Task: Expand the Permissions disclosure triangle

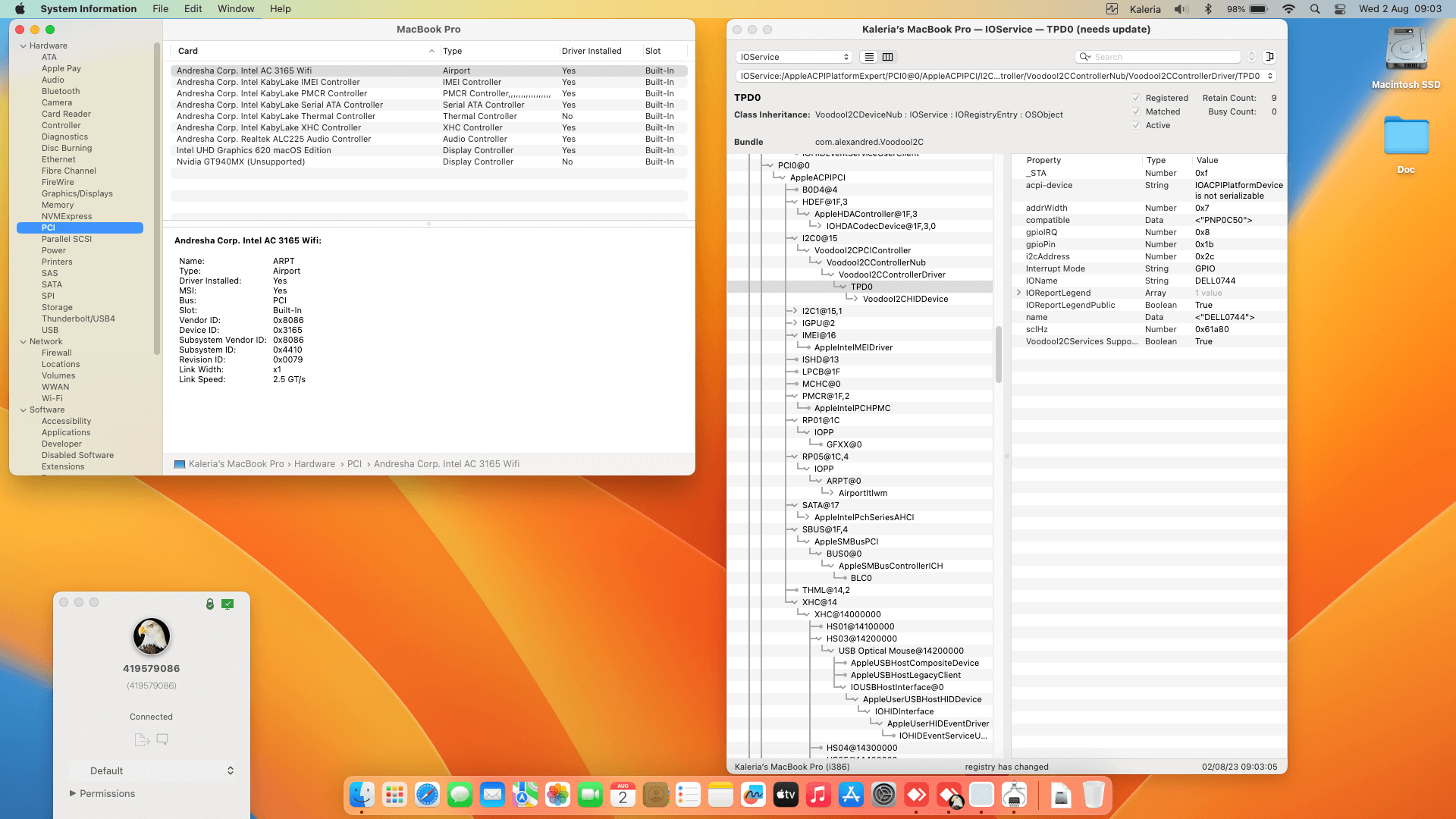Action: point(73,793)
